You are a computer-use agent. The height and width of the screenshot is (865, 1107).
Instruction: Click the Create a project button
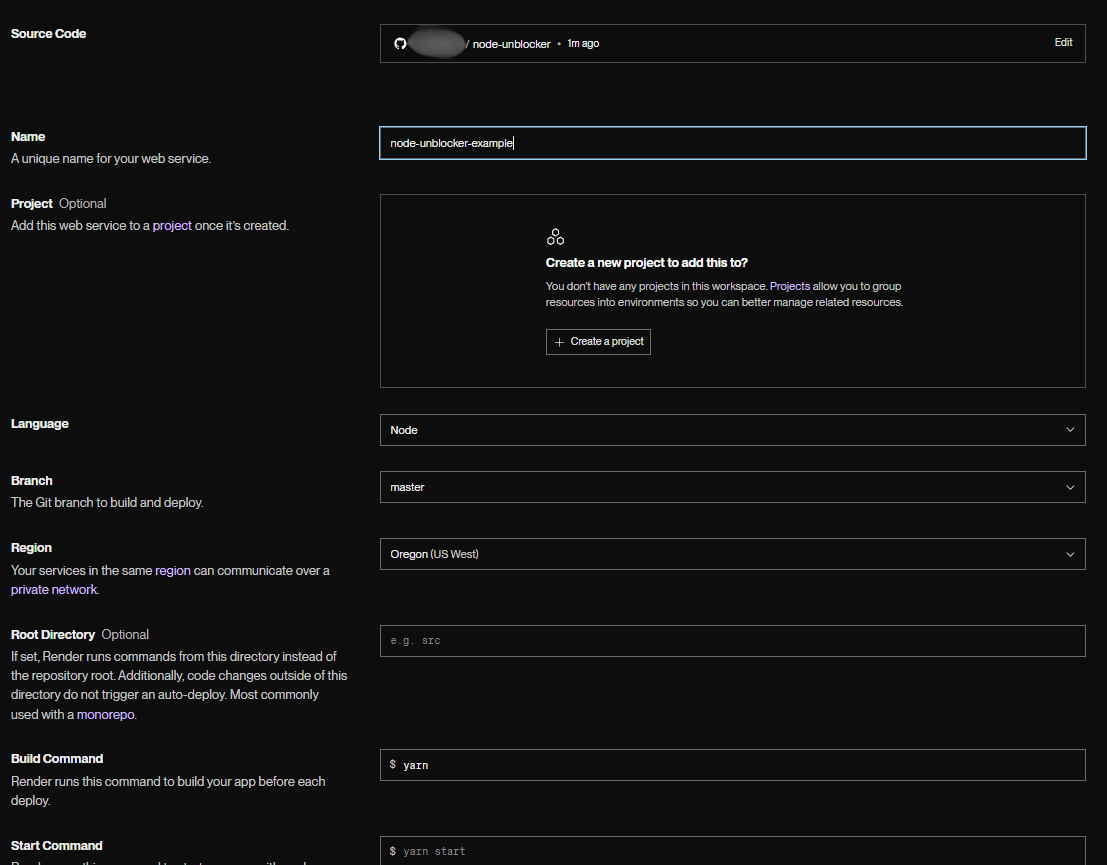(x=598, y=342)
